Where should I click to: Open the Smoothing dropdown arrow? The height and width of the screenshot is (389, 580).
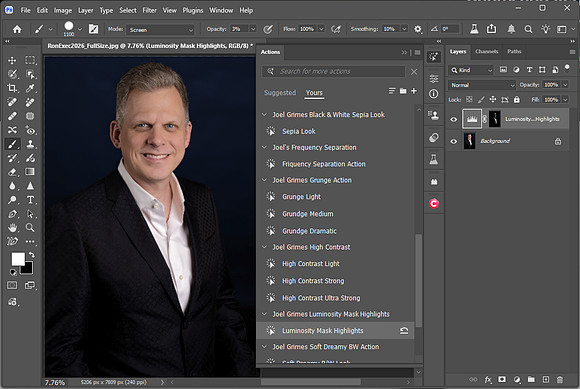tap(404, 29)
